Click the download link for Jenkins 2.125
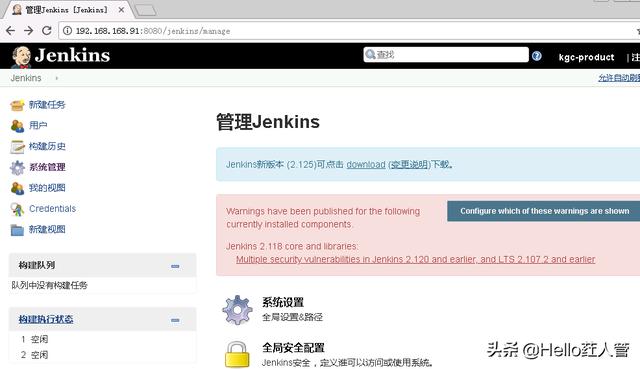 [x=366, y=164]
